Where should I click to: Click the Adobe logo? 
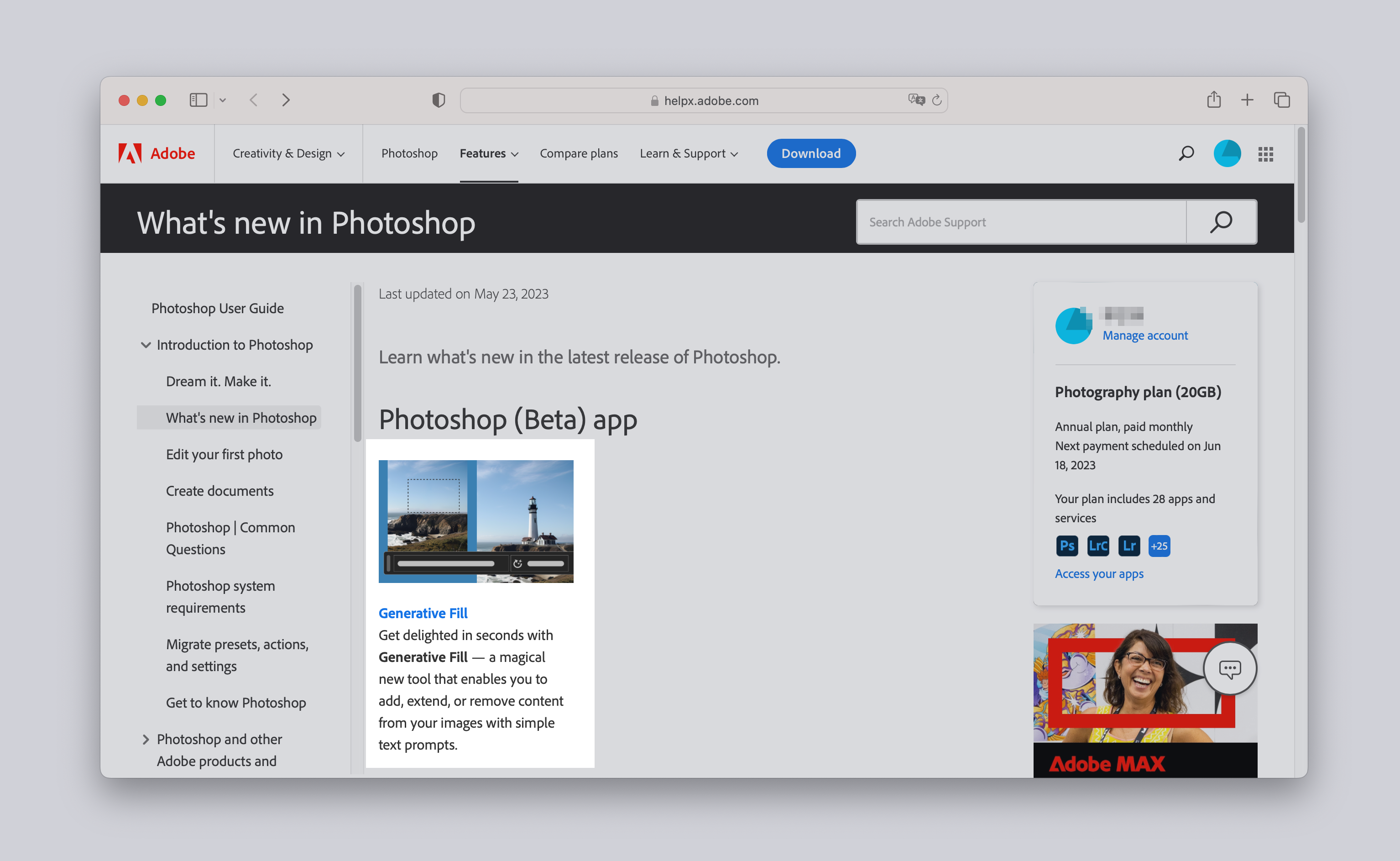point(157,153)
